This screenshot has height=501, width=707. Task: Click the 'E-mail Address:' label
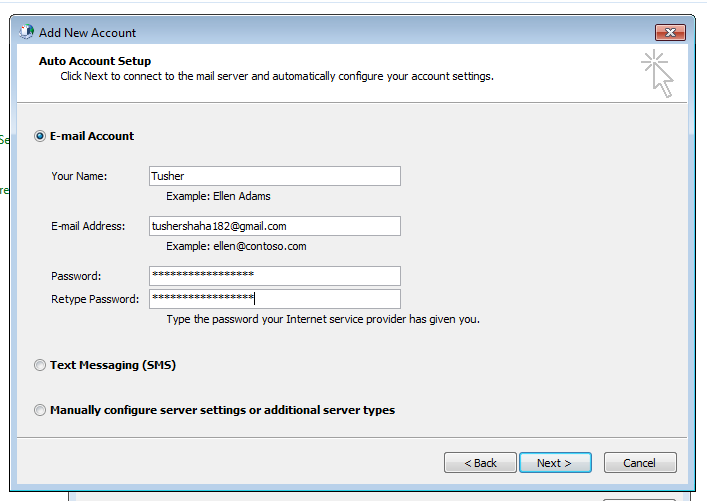(x=88, y=226)
